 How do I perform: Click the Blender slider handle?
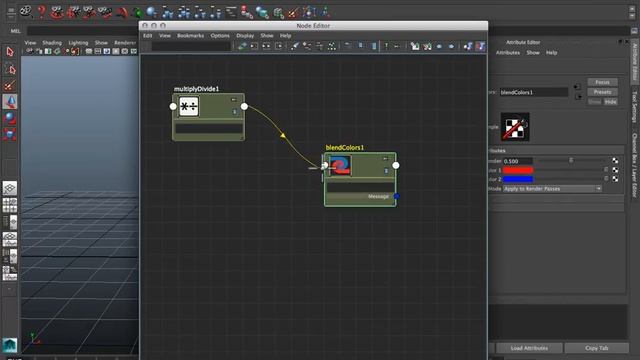click(571, 161)
